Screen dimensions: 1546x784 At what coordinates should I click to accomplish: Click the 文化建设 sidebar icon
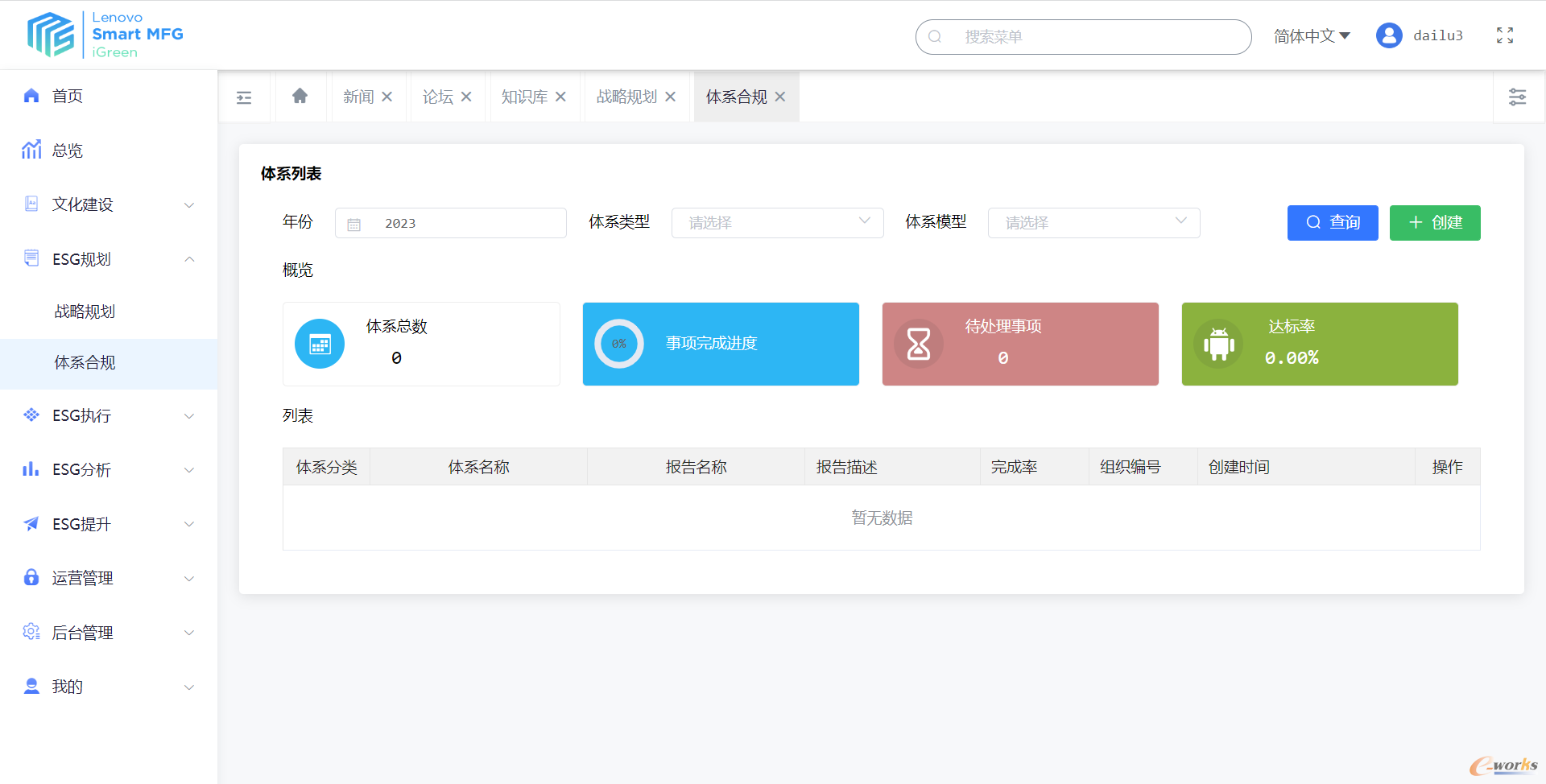(x=31, y=204)
